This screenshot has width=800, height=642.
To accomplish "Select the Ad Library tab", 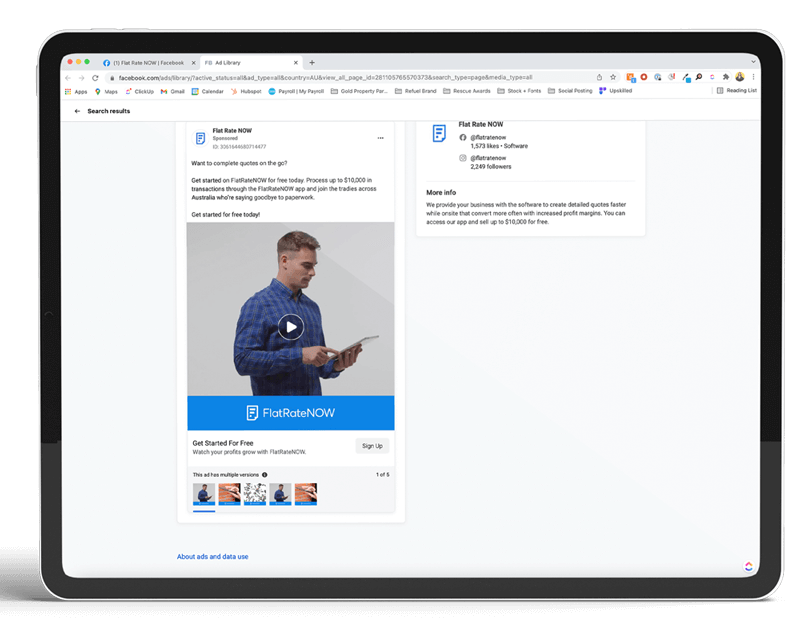I will pyautogui.click(x=251, y=63).
